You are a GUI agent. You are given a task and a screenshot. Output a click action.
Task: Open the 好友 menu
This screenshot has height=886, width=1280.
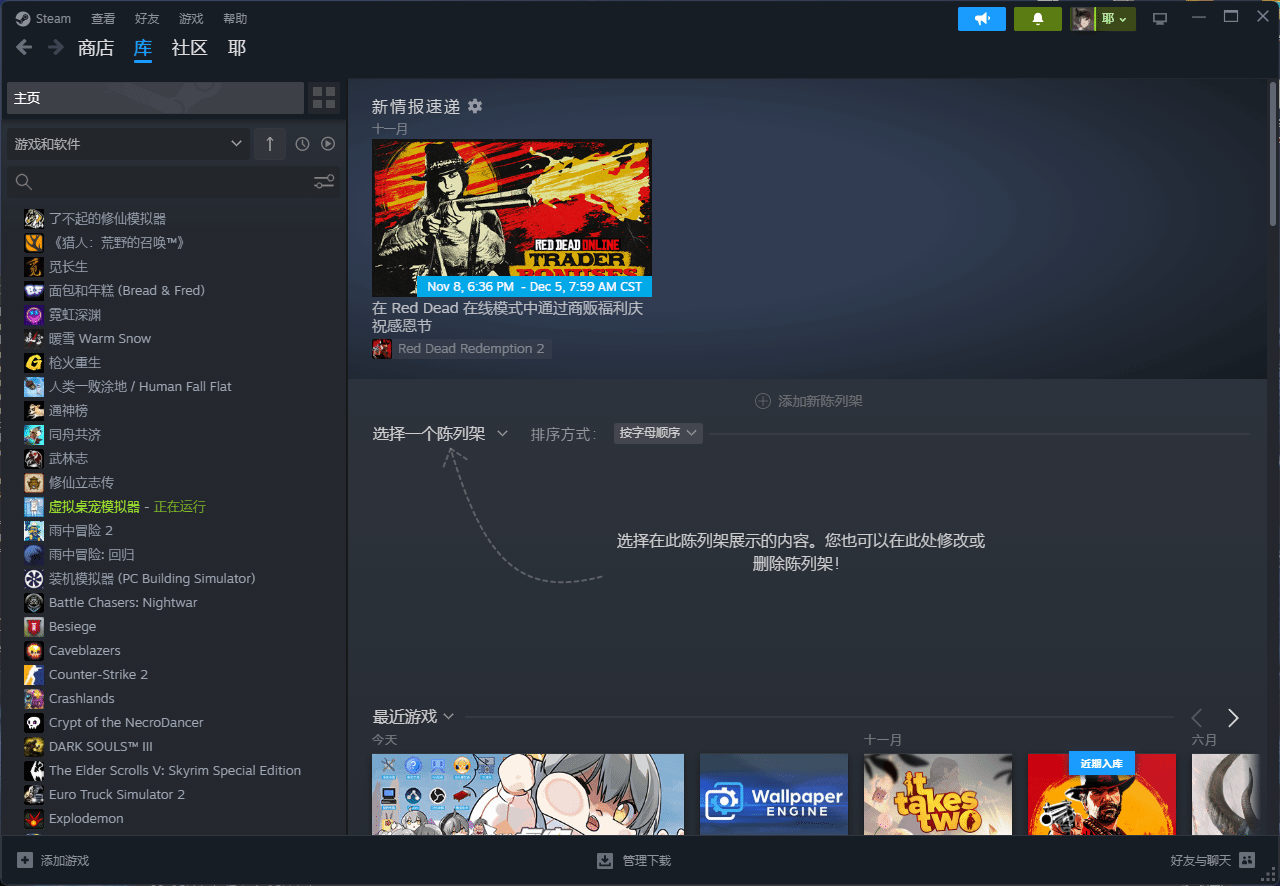pyautogui.click(x=146, y=19)
